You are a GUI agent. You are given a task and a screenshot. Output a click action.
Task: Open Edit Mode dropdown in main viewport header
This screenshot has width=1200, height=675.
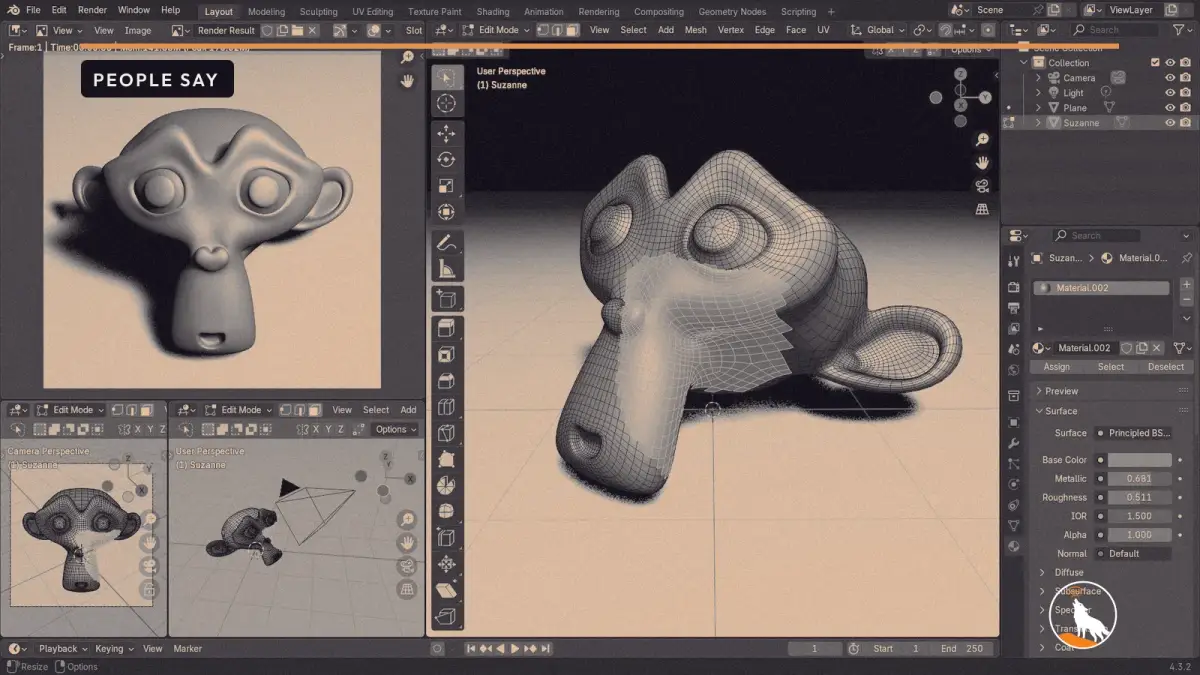click(497, 30)
